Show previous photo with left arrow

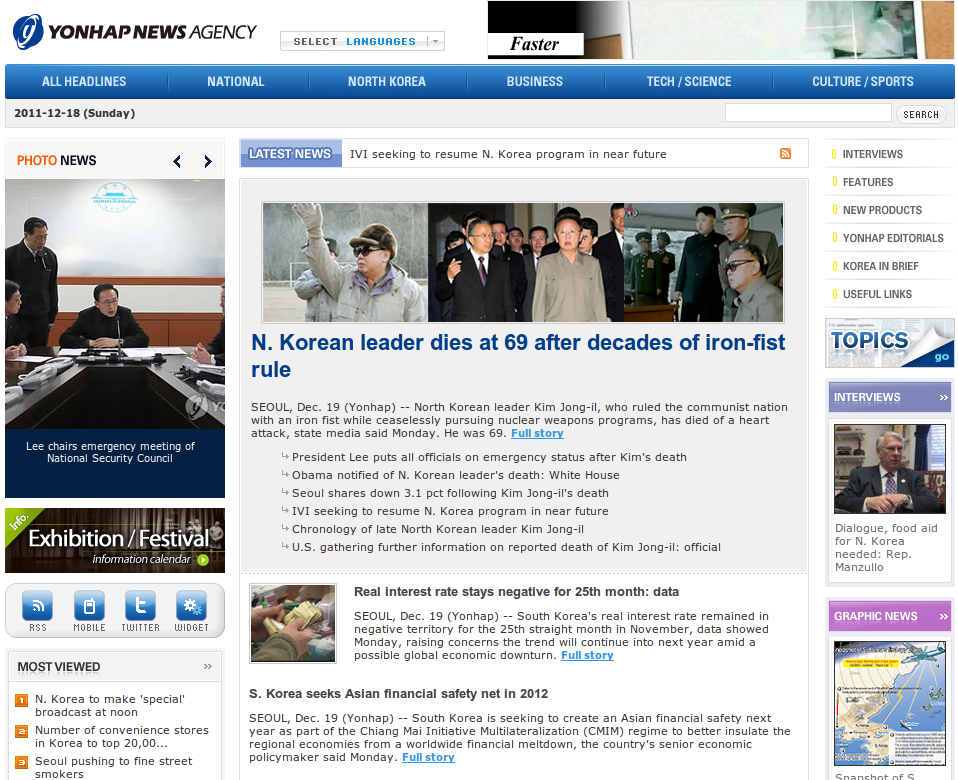[177, 161]
